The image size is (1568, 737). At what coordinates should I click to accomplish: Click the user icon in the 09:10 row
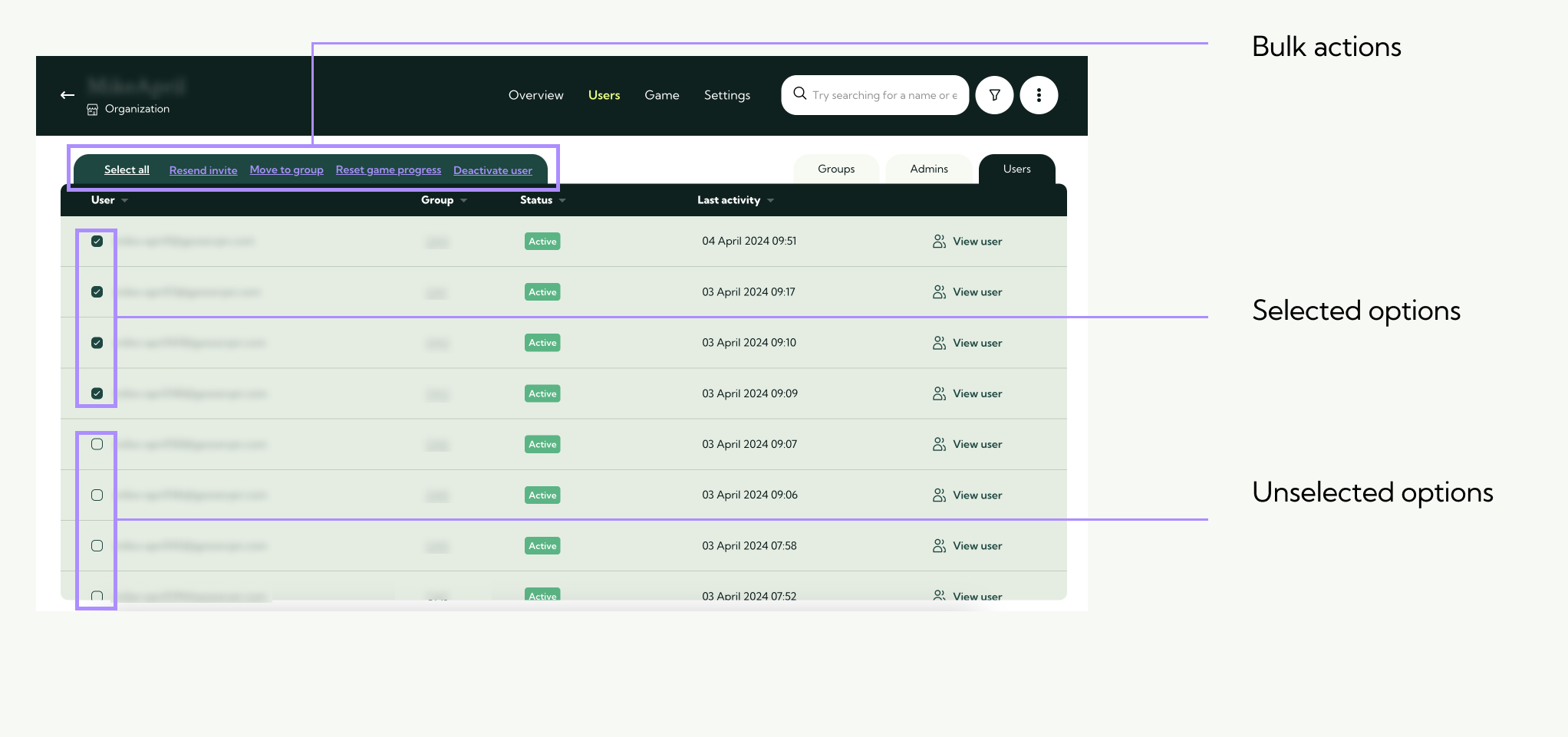click(939, 343)
